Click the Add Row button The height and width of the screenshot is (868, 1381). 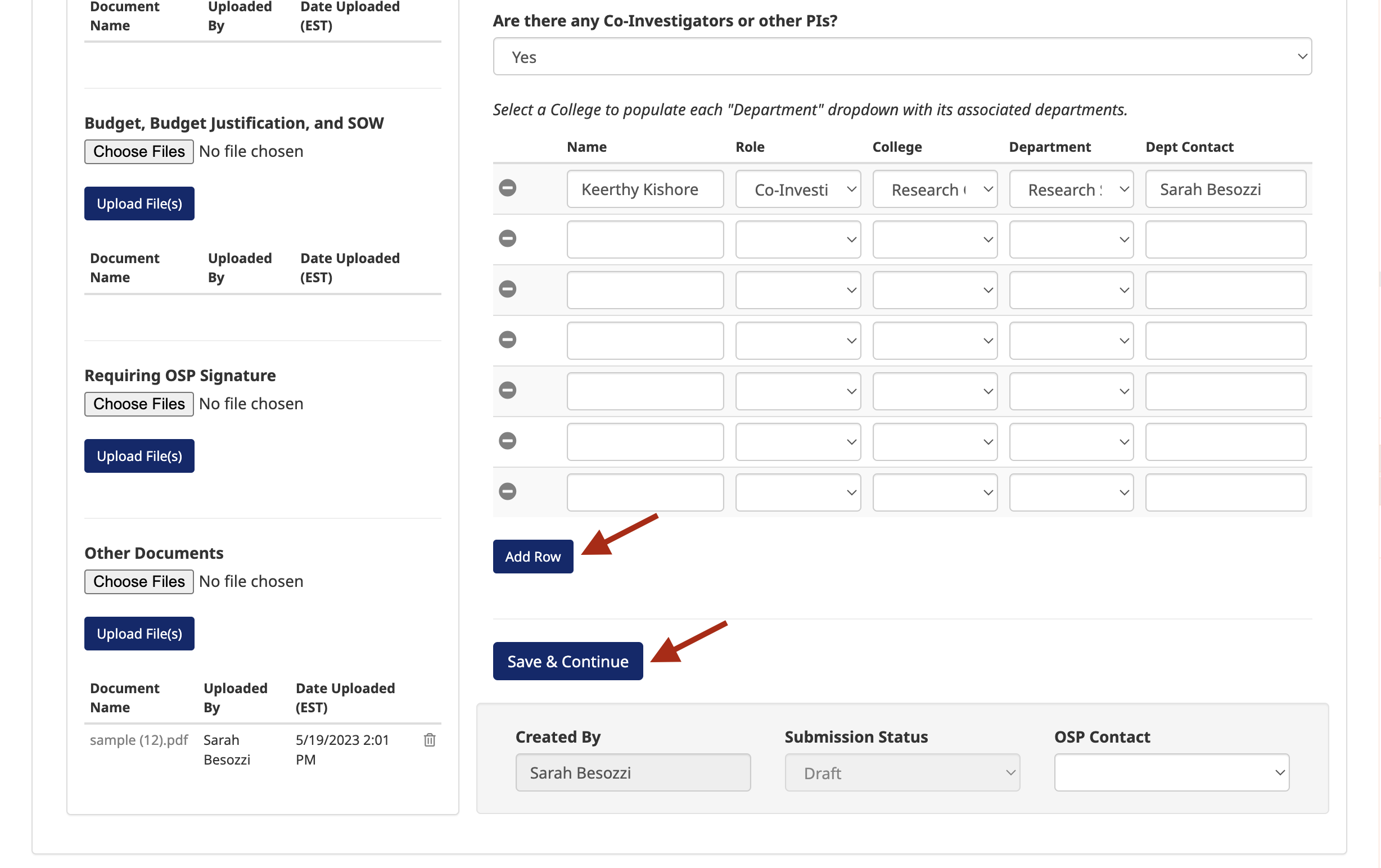tap(532, 557)
